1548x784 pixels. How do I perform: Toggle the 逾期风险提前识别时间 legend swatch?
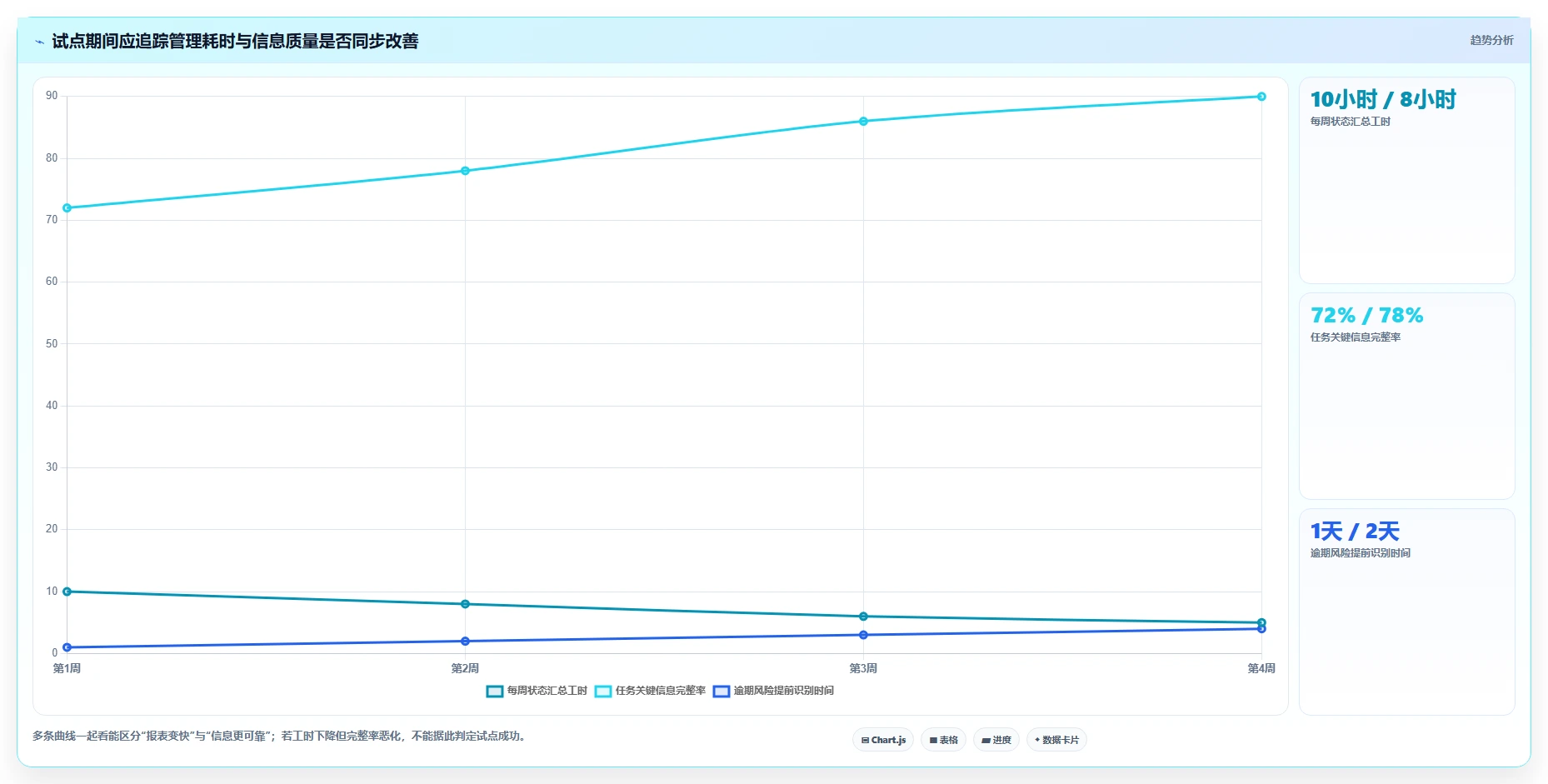722,691
